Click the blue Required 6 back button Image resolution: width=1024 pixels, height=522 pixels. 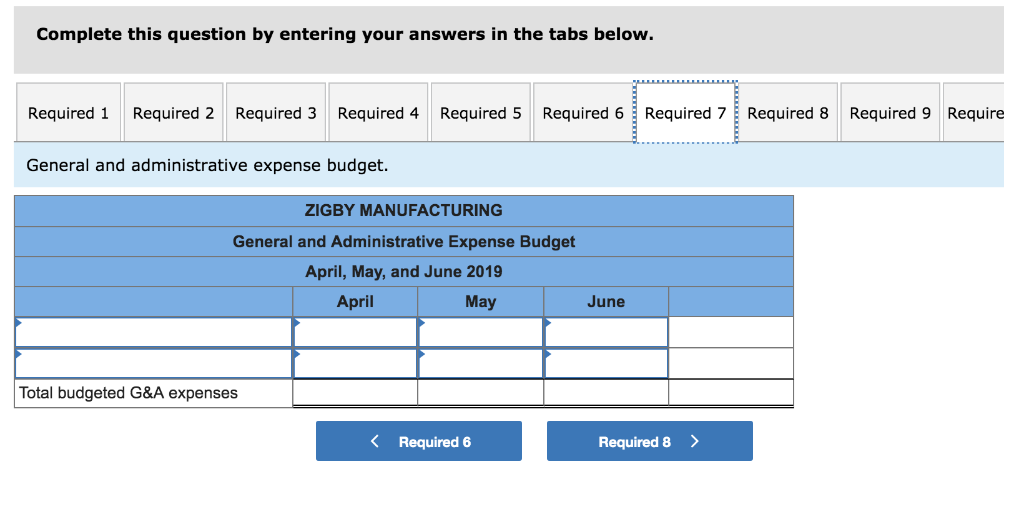pyautogui.click(x=419, y=441)
